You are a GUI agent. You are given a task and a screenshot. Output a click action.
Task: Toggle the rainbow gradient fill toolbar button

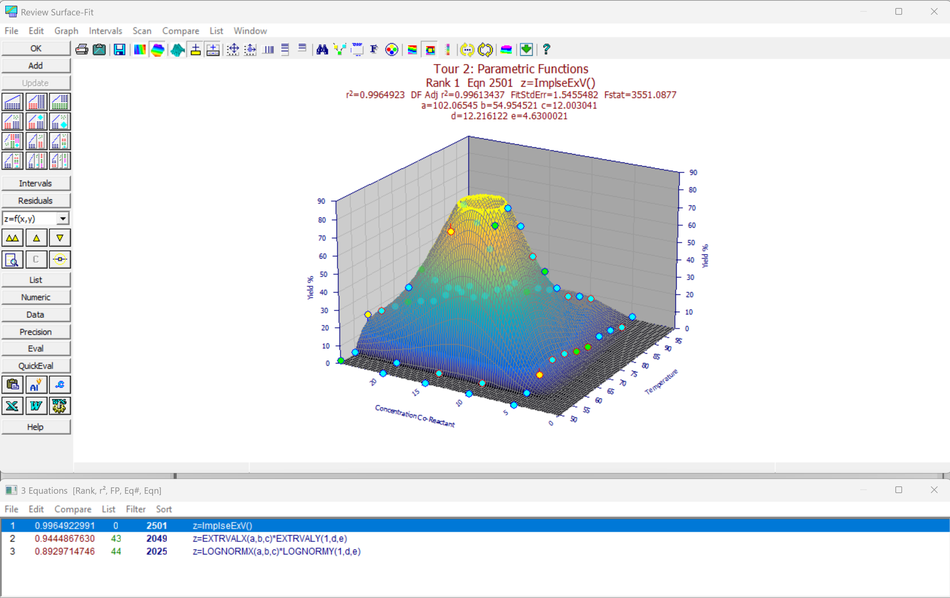point(139,50)
